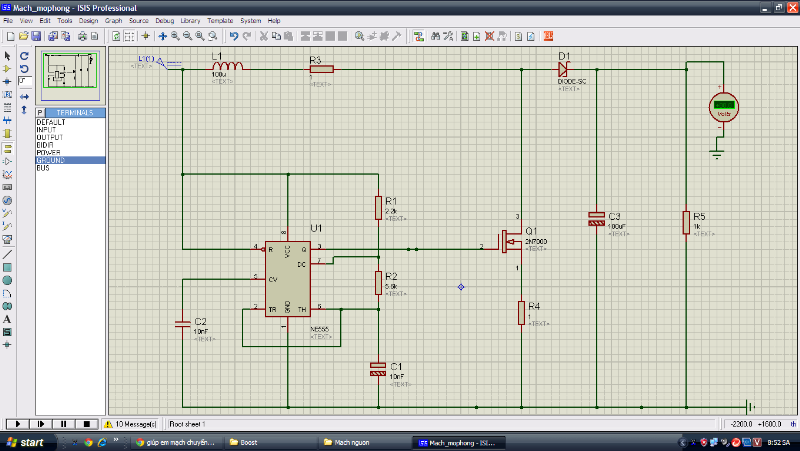Click the Undo arrow in toolbar

coord(233,36)
